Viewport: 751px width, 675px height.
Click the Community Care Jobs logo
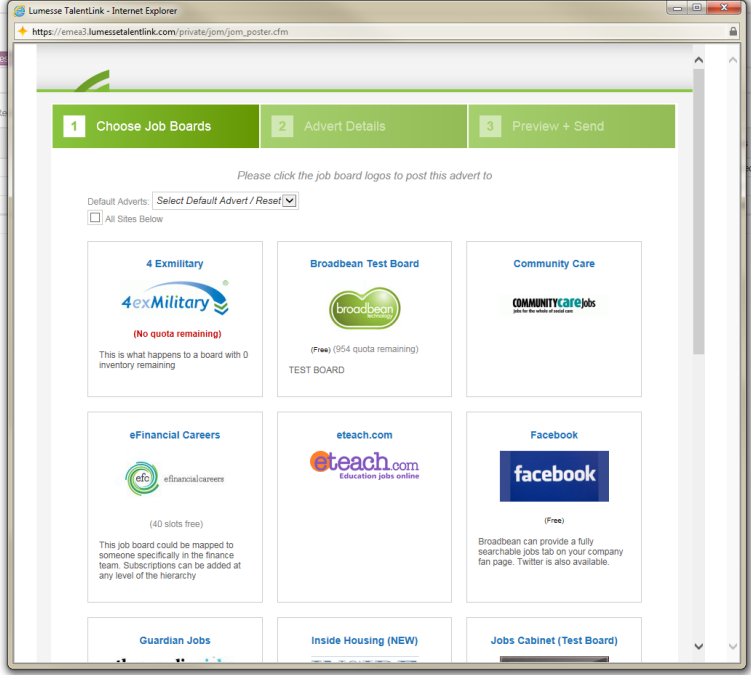coord(554,304)
